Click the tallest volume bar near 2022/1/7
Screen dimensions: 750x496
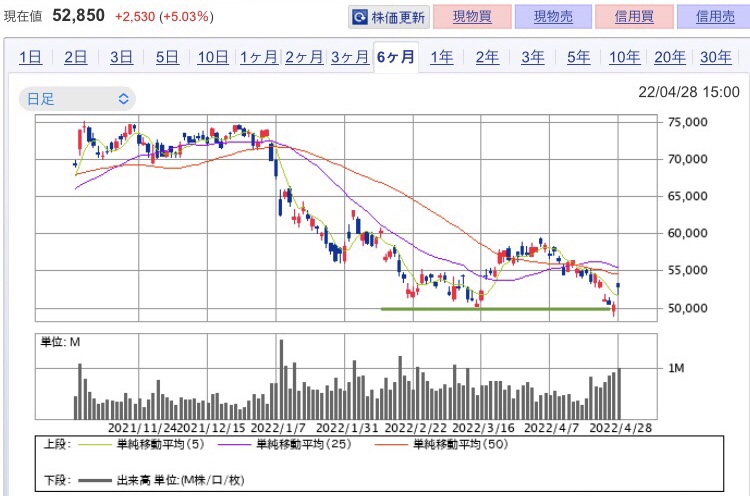[x=281, y=379]
